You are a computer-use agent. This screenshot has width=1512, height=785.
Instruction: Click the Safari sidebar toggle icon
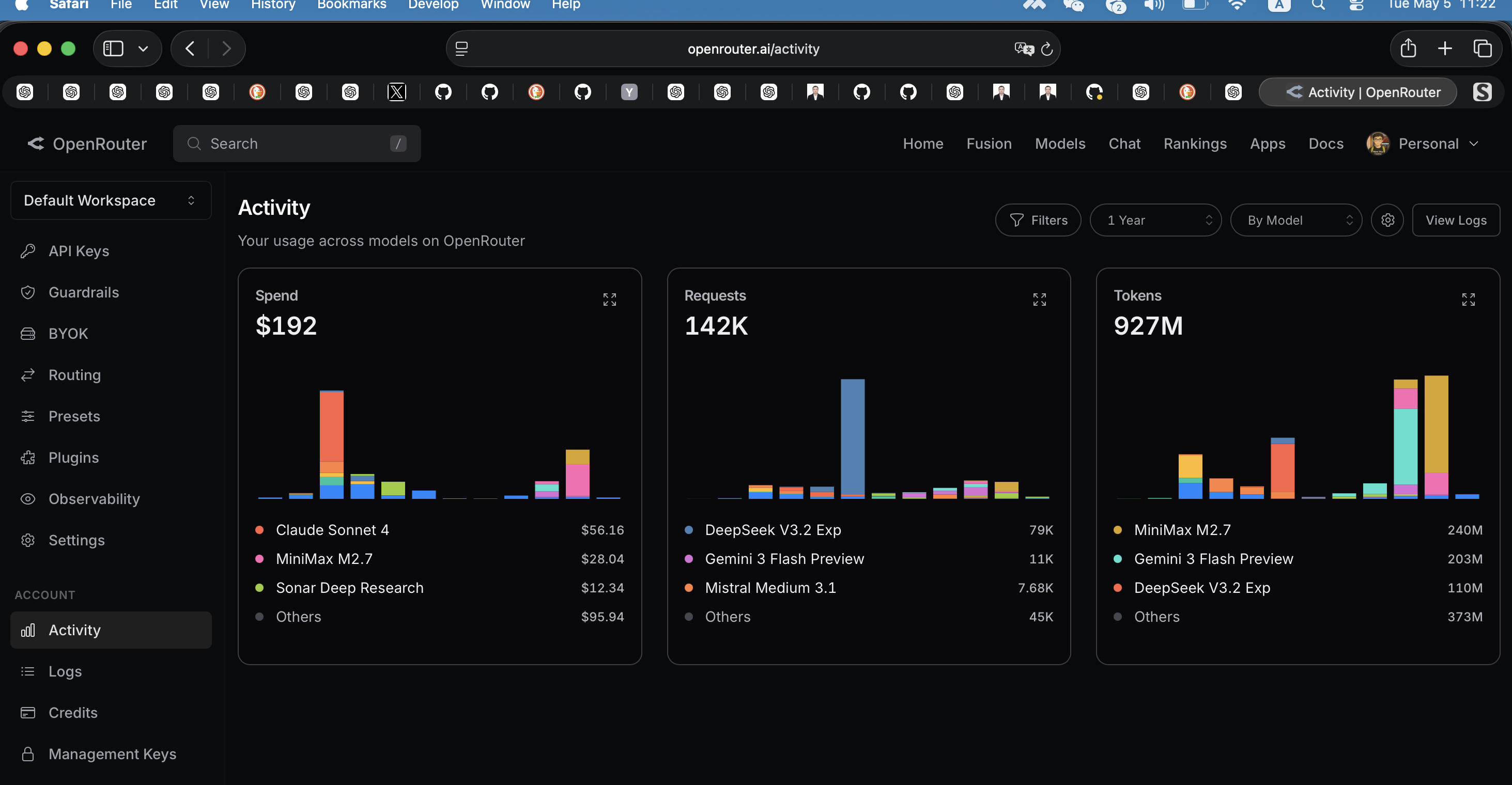[113, 49]
